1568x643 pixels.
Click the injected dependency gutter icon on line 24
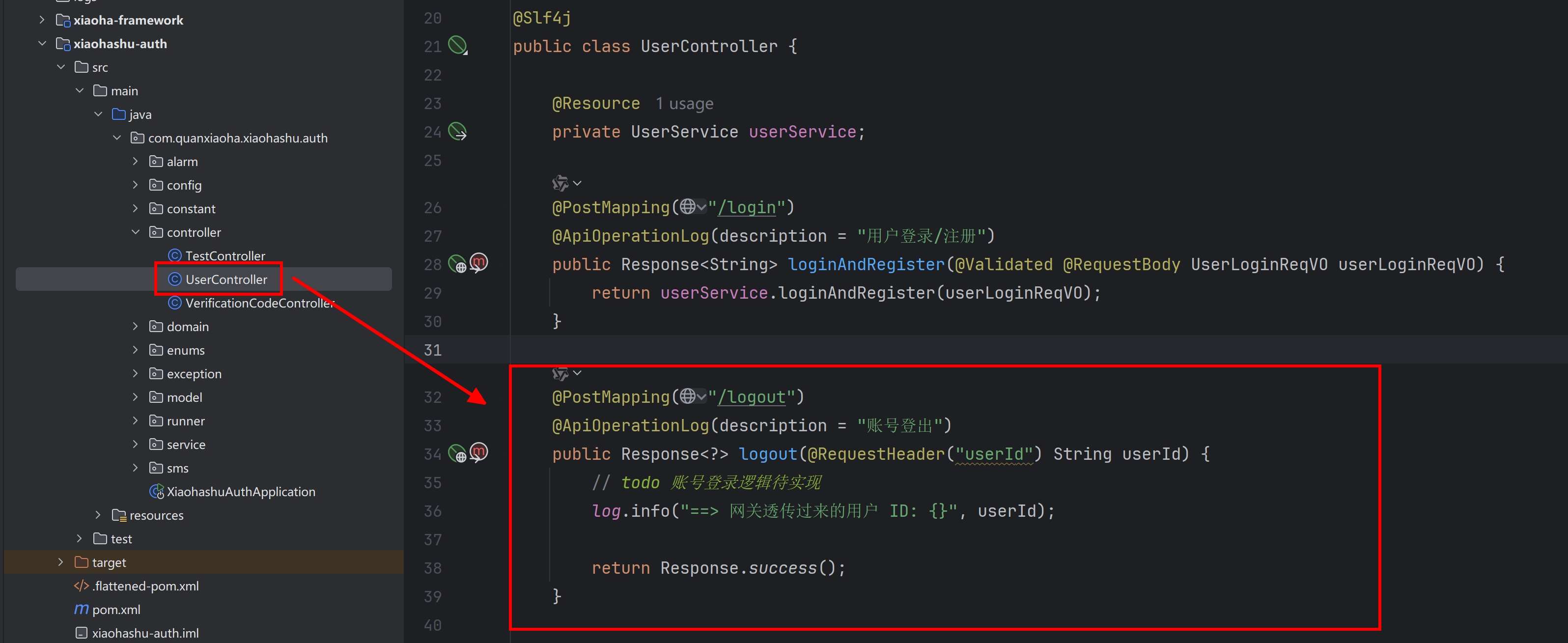[x=457, y=132]
